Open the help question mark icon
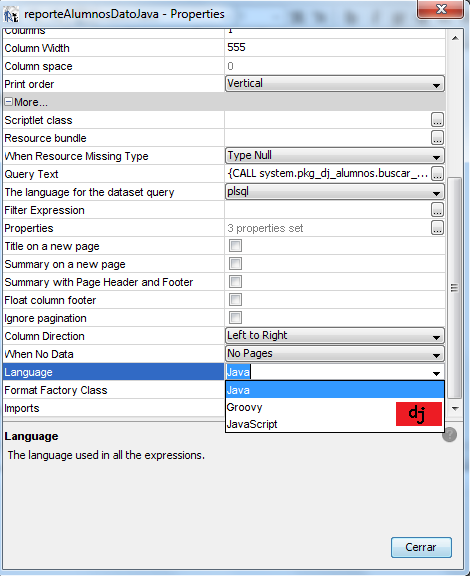This screenshot has width=470, height=576. pos(449,435)
